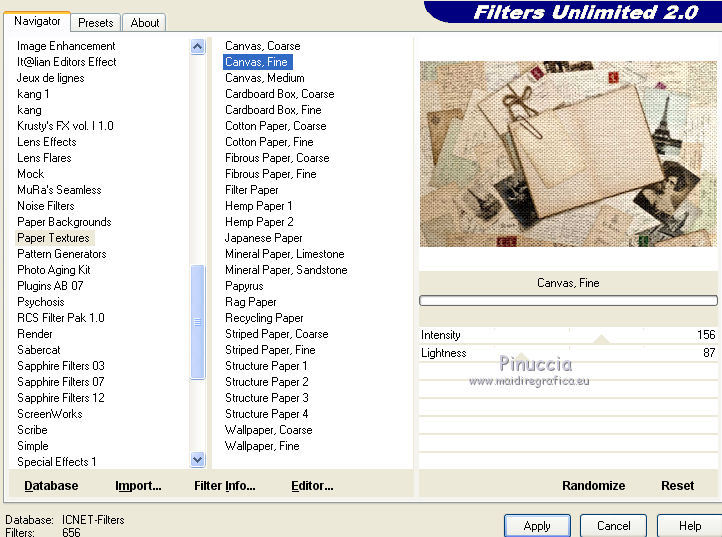Choose Canvas, Coarse filter
The height and width of the screenshot is (537, 722).
pos(262,46)
